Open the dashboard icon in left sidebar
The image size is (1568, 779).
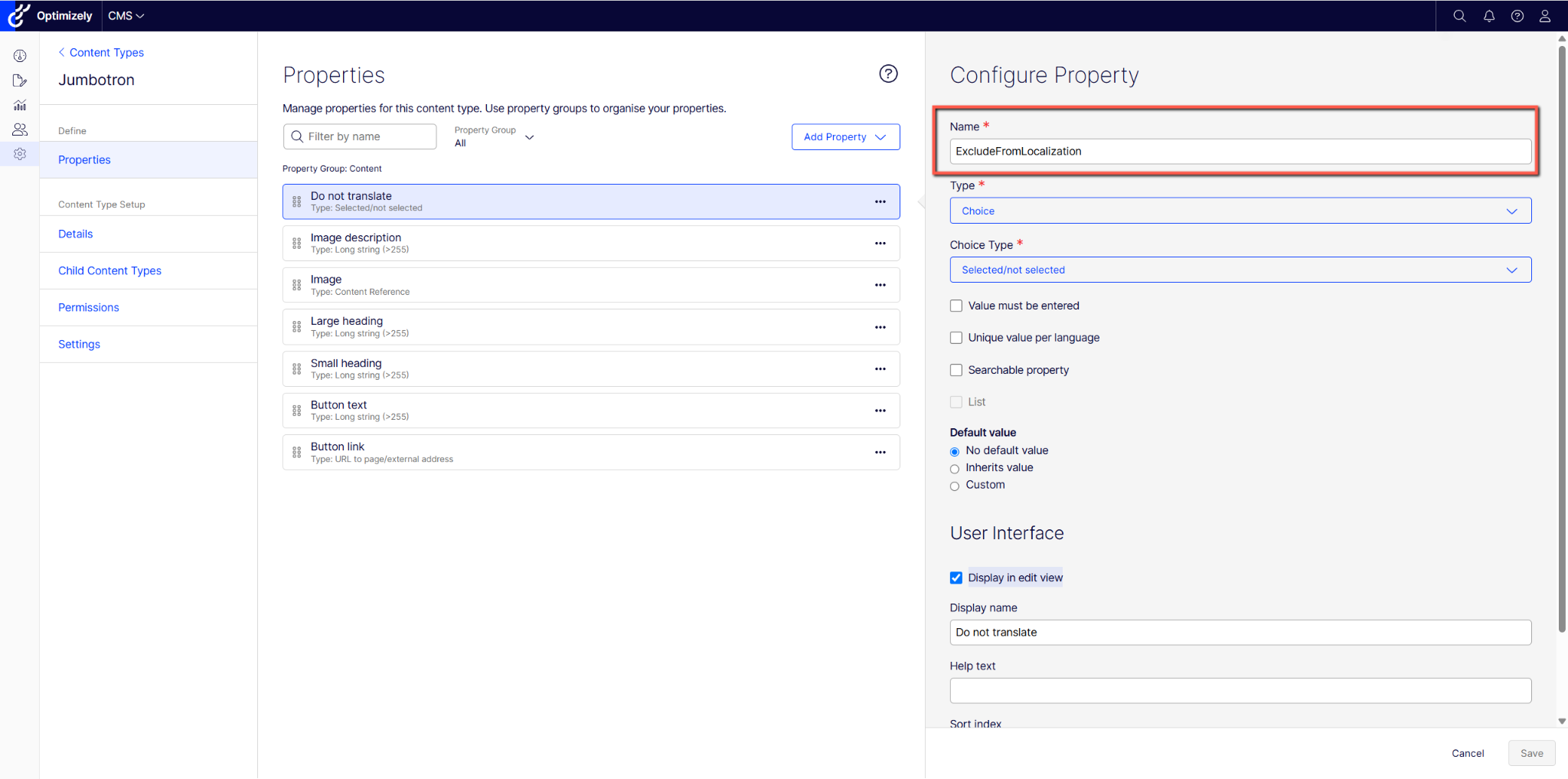(x=20, y=56)
